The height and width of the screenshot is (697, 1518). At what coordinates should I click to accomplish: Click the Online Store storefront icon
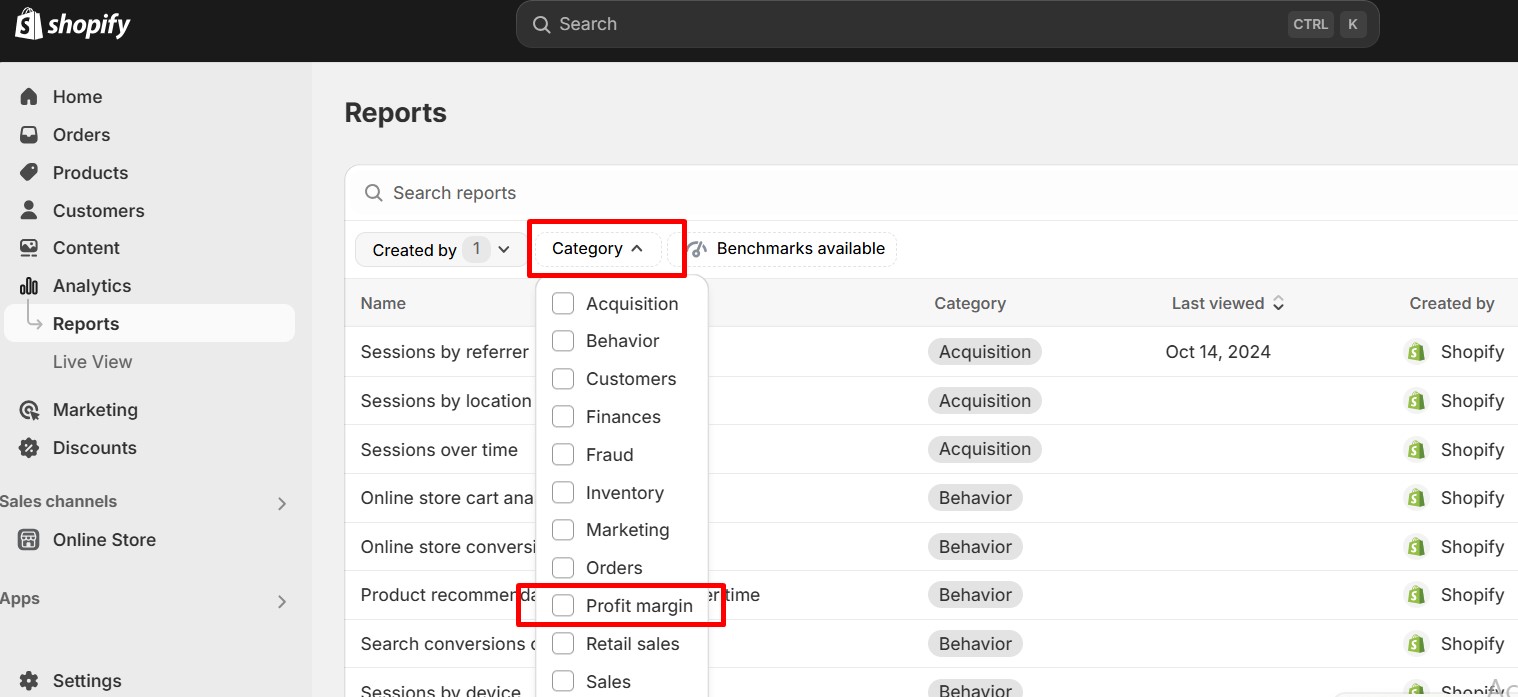29,540
